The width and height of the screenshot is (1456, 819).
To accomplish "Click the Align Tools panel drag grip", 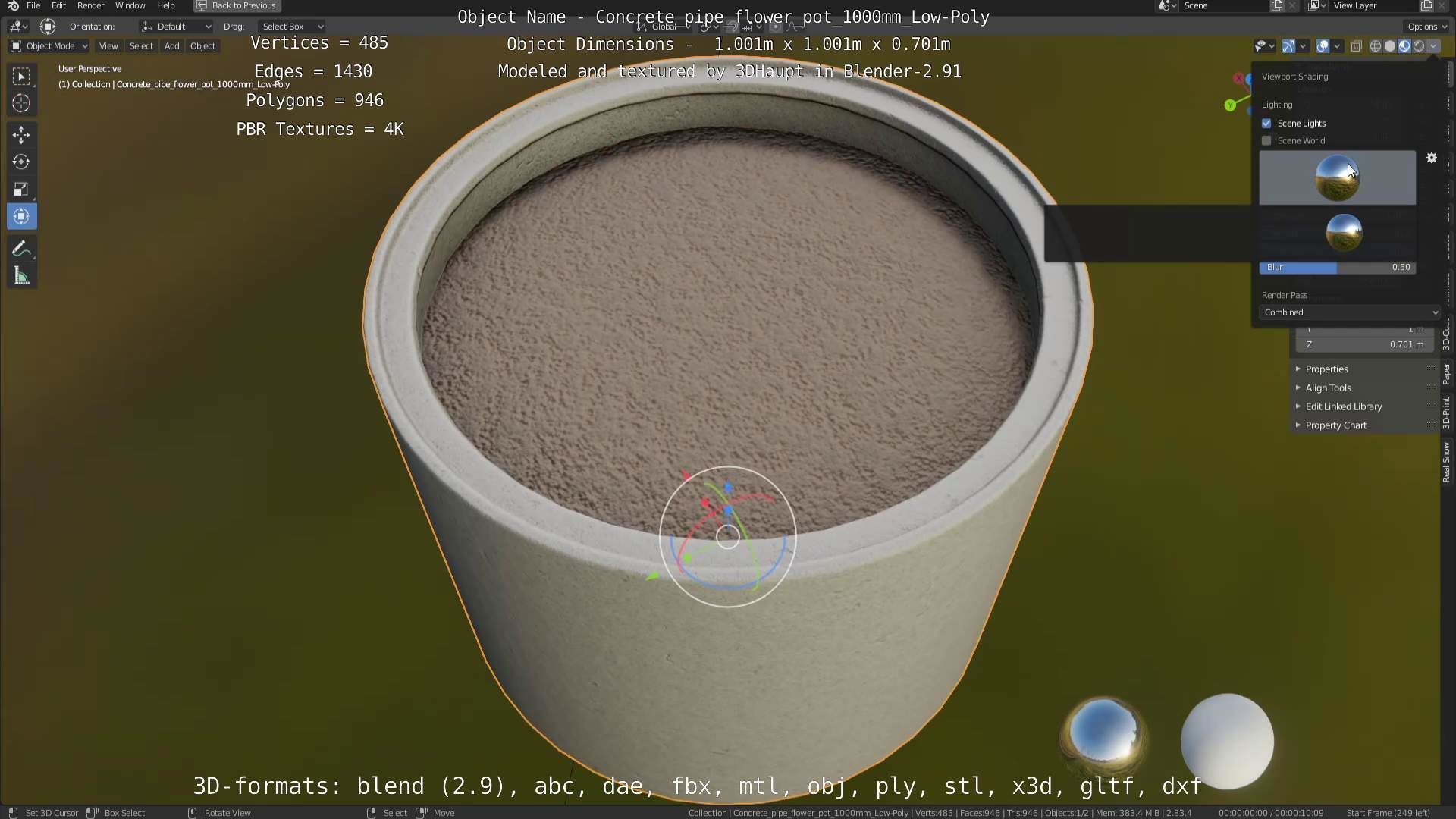I will pyautogui.click(x=1431, y=388).
